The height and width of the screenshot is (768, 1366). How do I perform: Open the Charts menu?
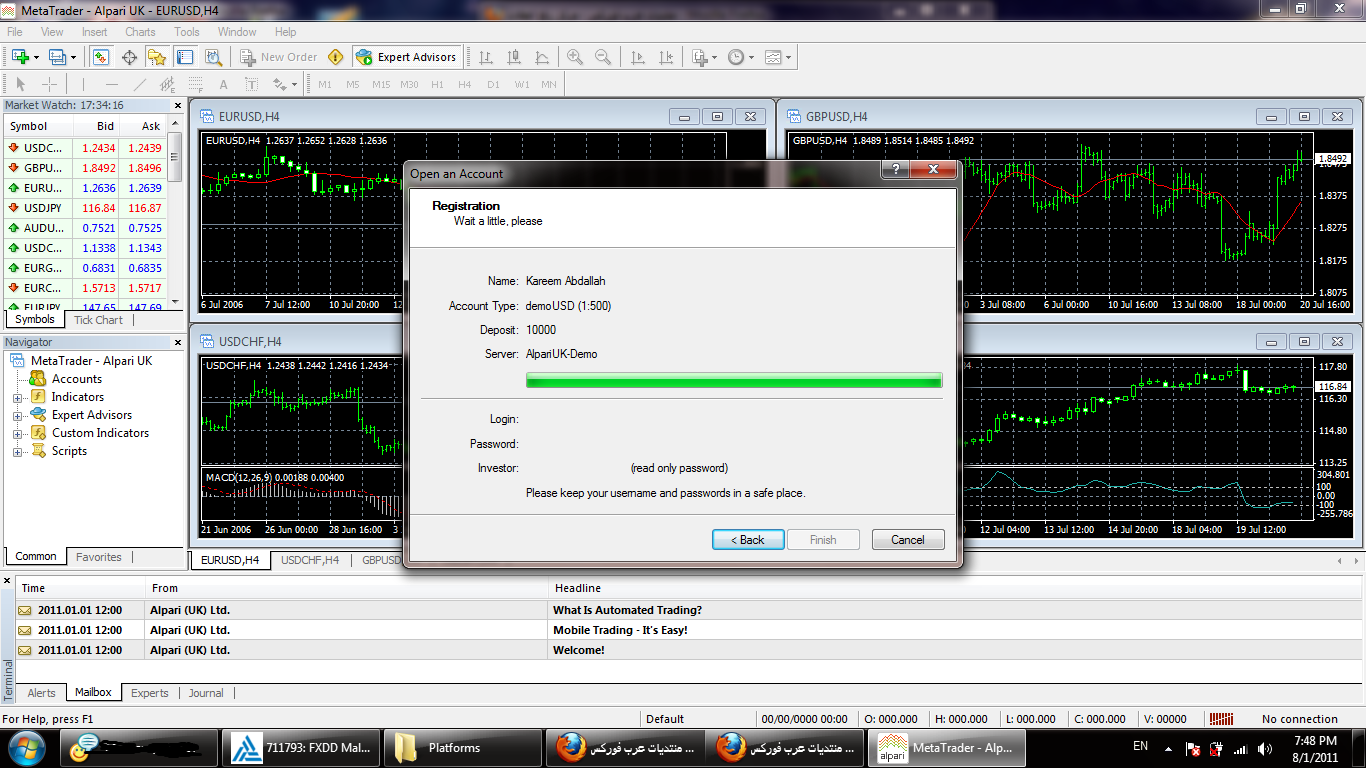(140, 32)
